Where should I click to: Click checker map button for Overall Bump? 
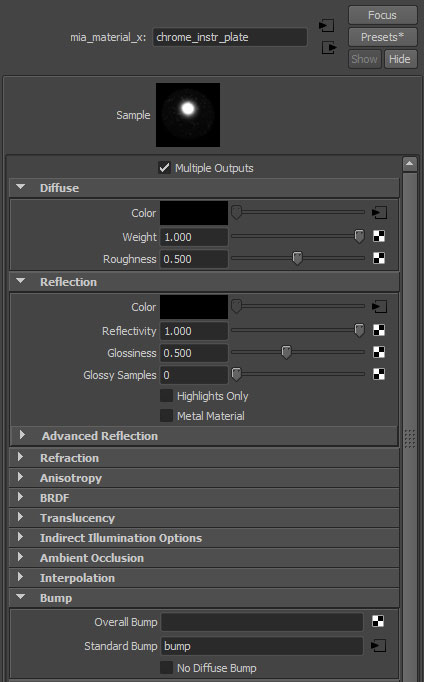378,622
